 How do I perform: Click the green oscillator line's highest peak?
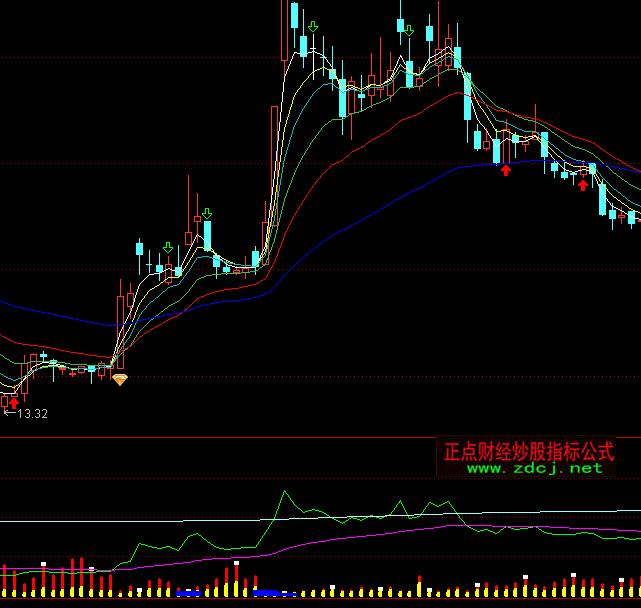click(x=285, y=491)
